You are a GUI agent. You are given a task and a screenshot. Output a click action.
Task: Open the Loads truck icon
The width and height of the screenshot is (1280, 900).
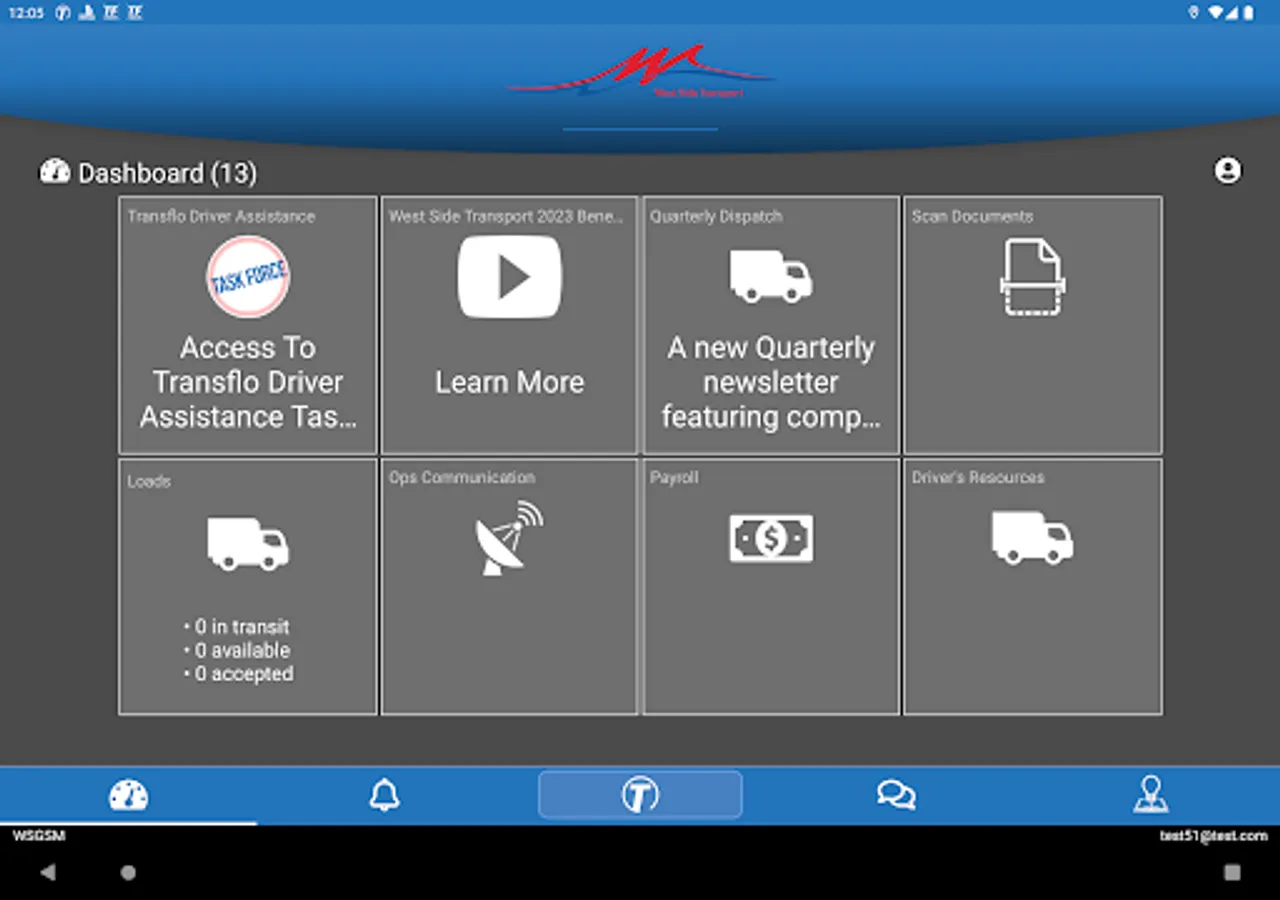[248, 543]
